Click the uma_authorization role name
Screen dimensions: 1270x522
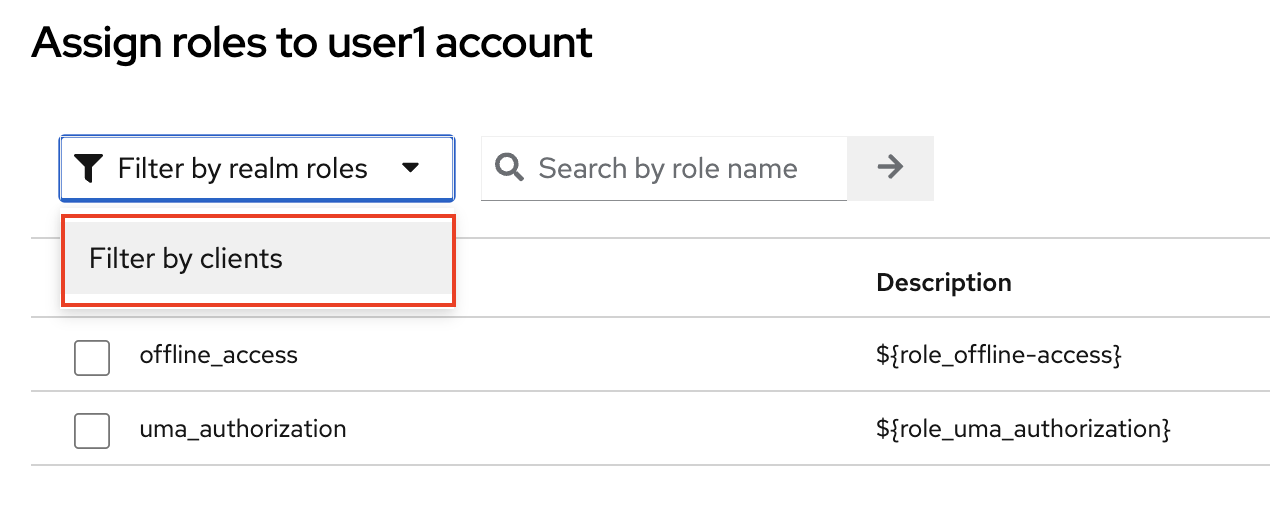243,429
